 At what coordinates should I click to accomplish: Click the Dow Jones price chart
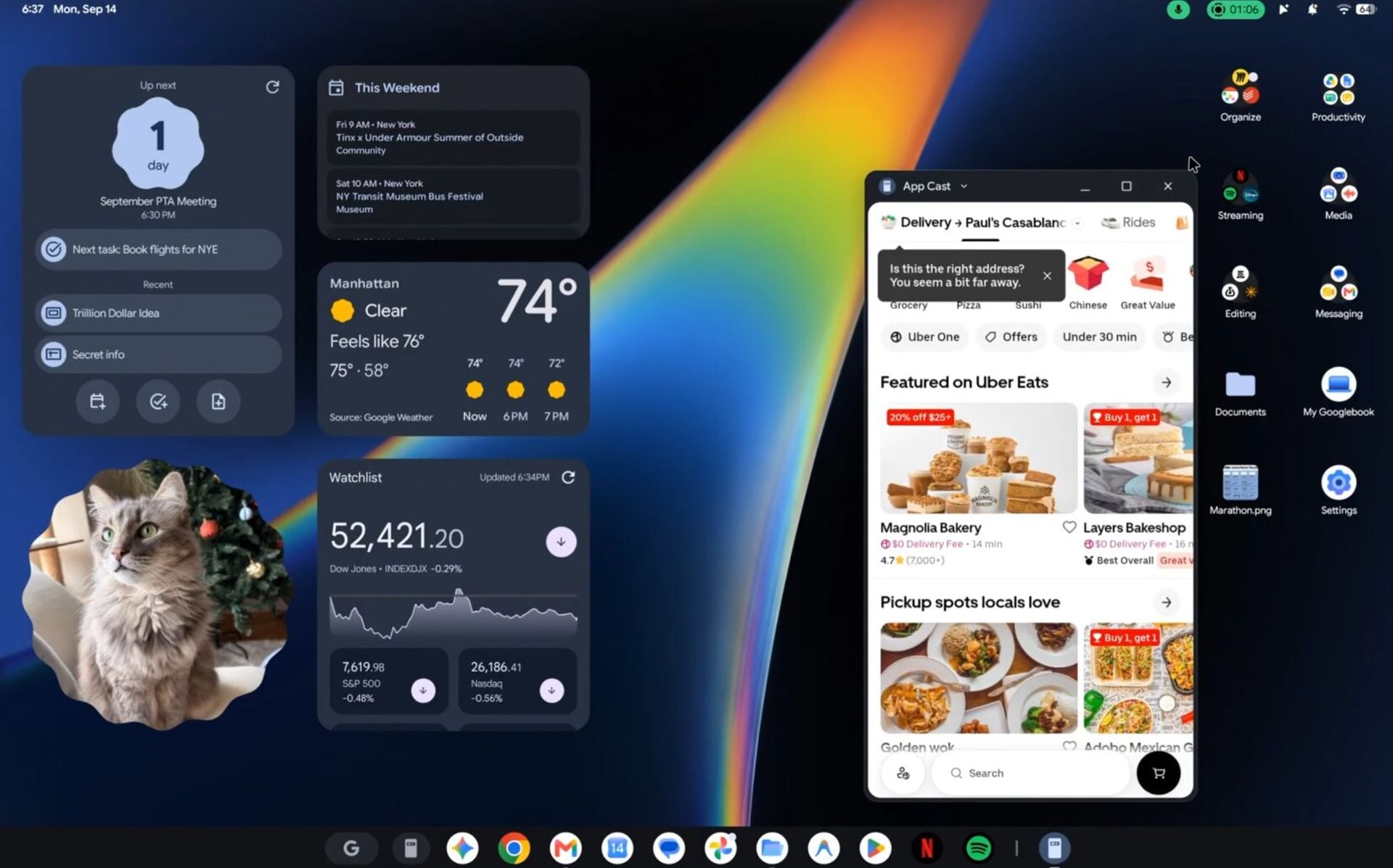click(x=453, y=613)
